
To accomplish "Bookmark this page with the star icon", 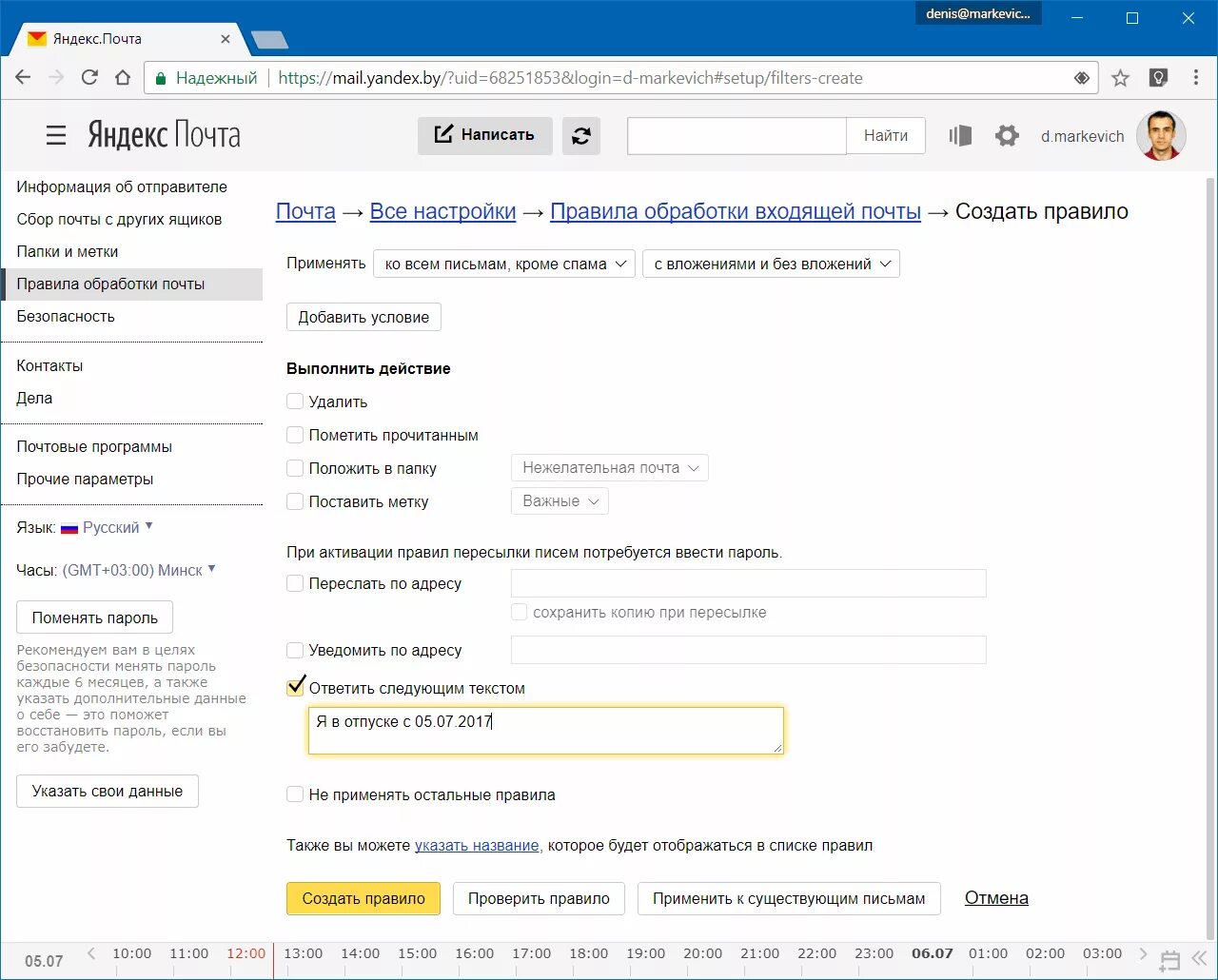I will (x=1121, y=78).
